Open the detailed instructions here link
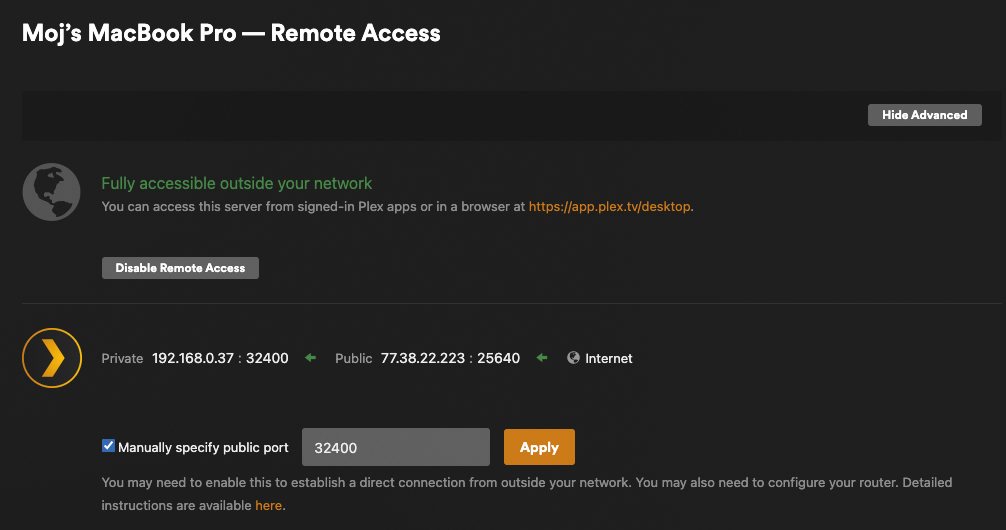 pos(268,506)
